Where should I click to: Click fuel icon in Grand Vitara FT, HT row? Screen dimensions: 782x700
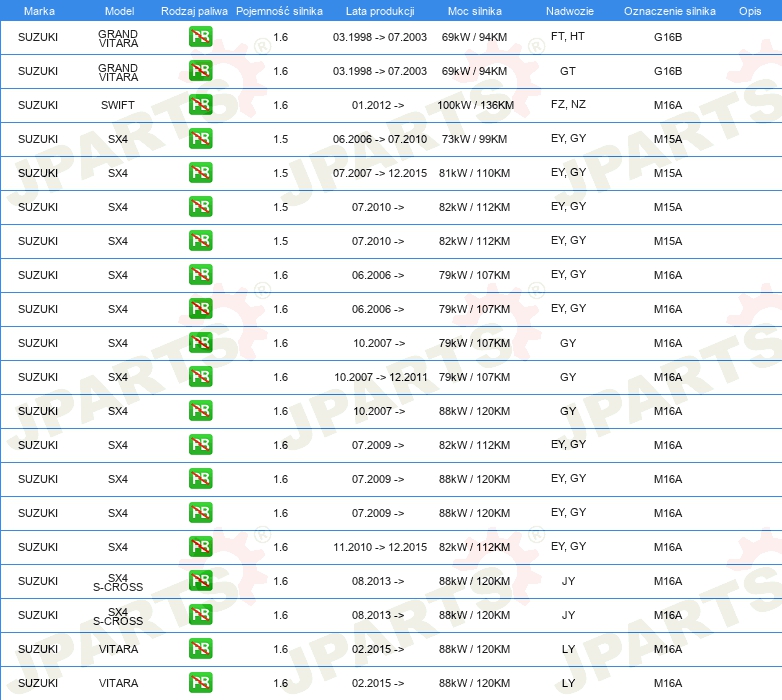click(x=200, y=37)
